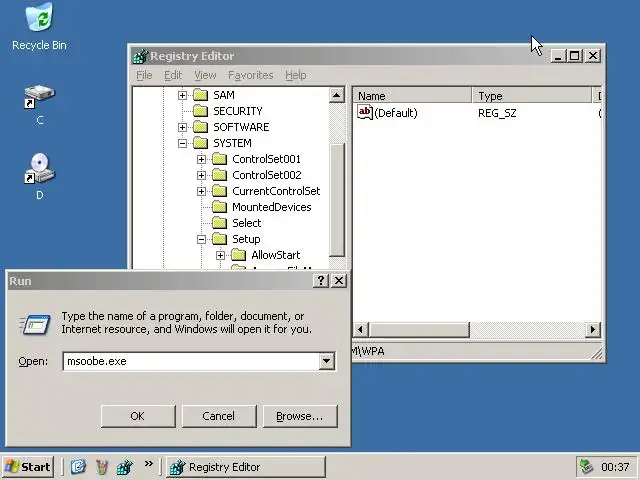Click Cancel in the Run dialog
The width and height of the screenshot is (640, 480).
coord(219,416)
